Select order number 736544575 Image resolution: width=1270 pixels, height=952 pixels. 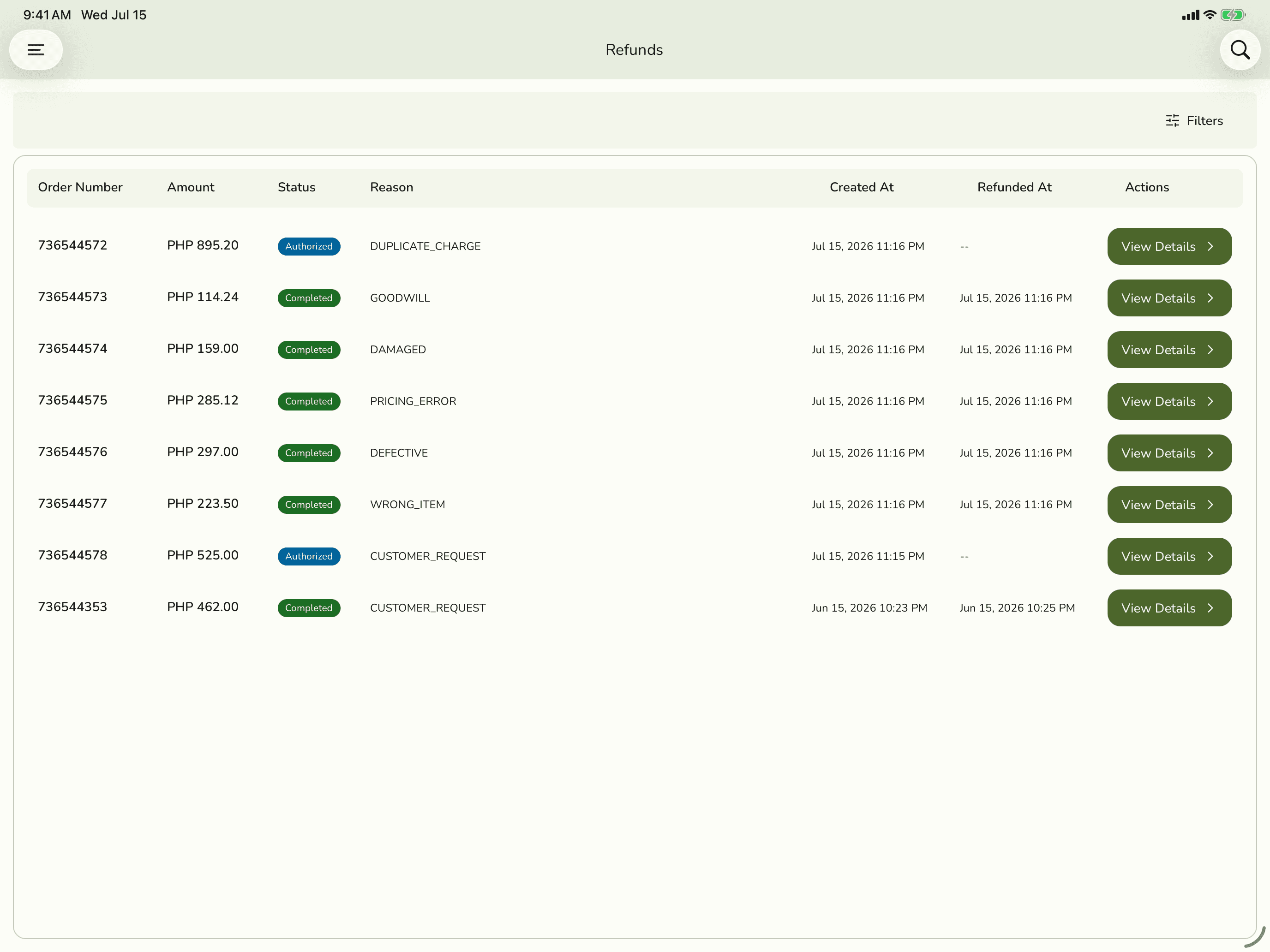coord(72,400)
